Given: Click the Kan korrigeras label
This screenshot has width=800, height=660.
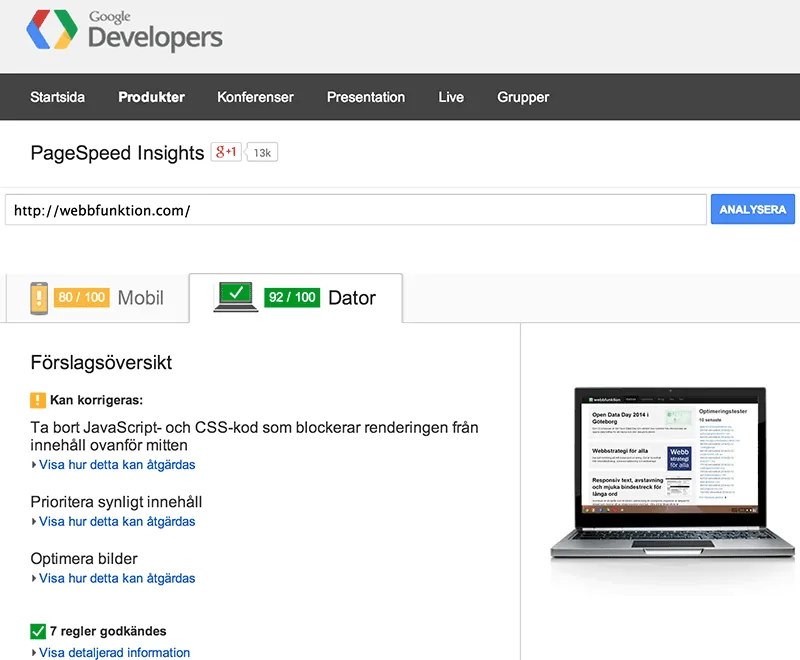Looking at the screenshot, I should (96, 400).
